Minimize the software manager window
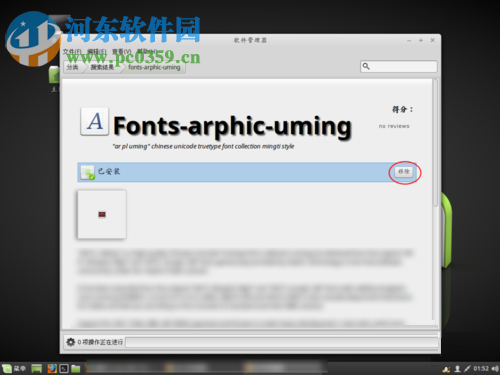This screenshot has height=375, width=500. coord(409,41)
